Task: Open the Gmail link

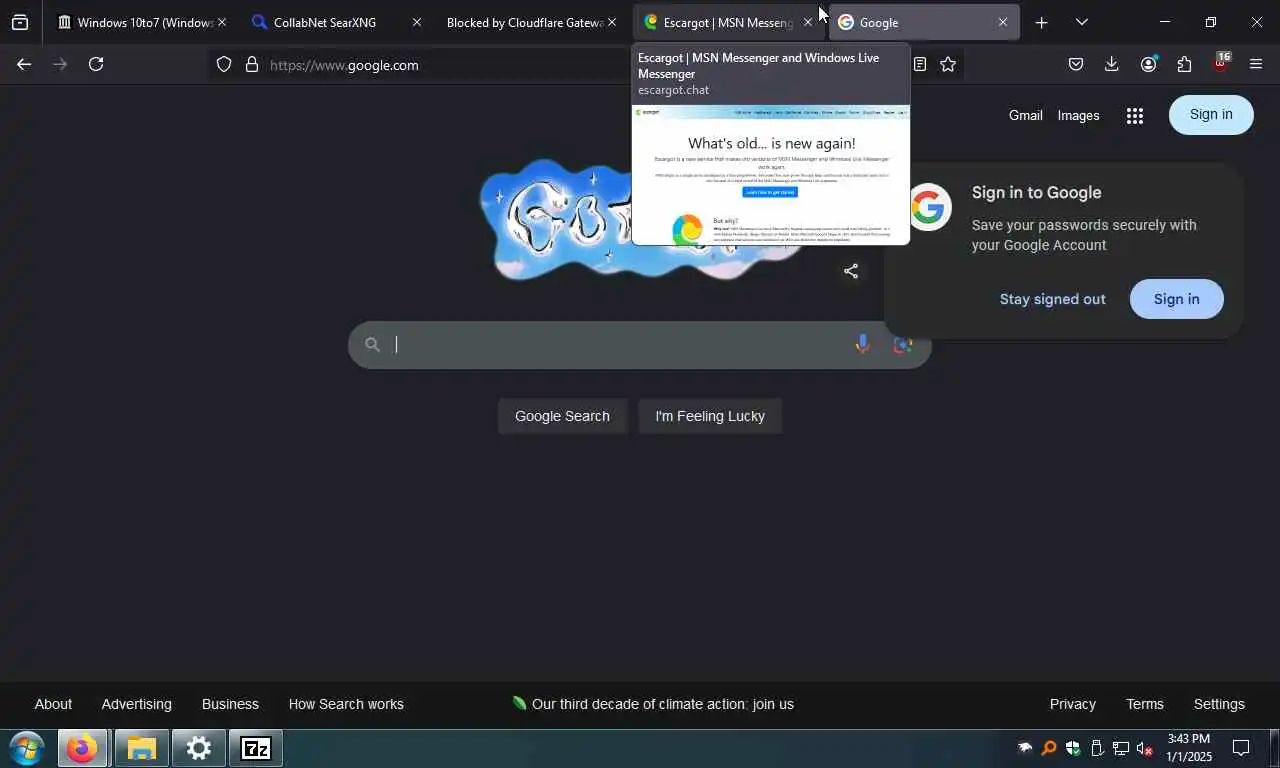Action: click(1025, 115)
